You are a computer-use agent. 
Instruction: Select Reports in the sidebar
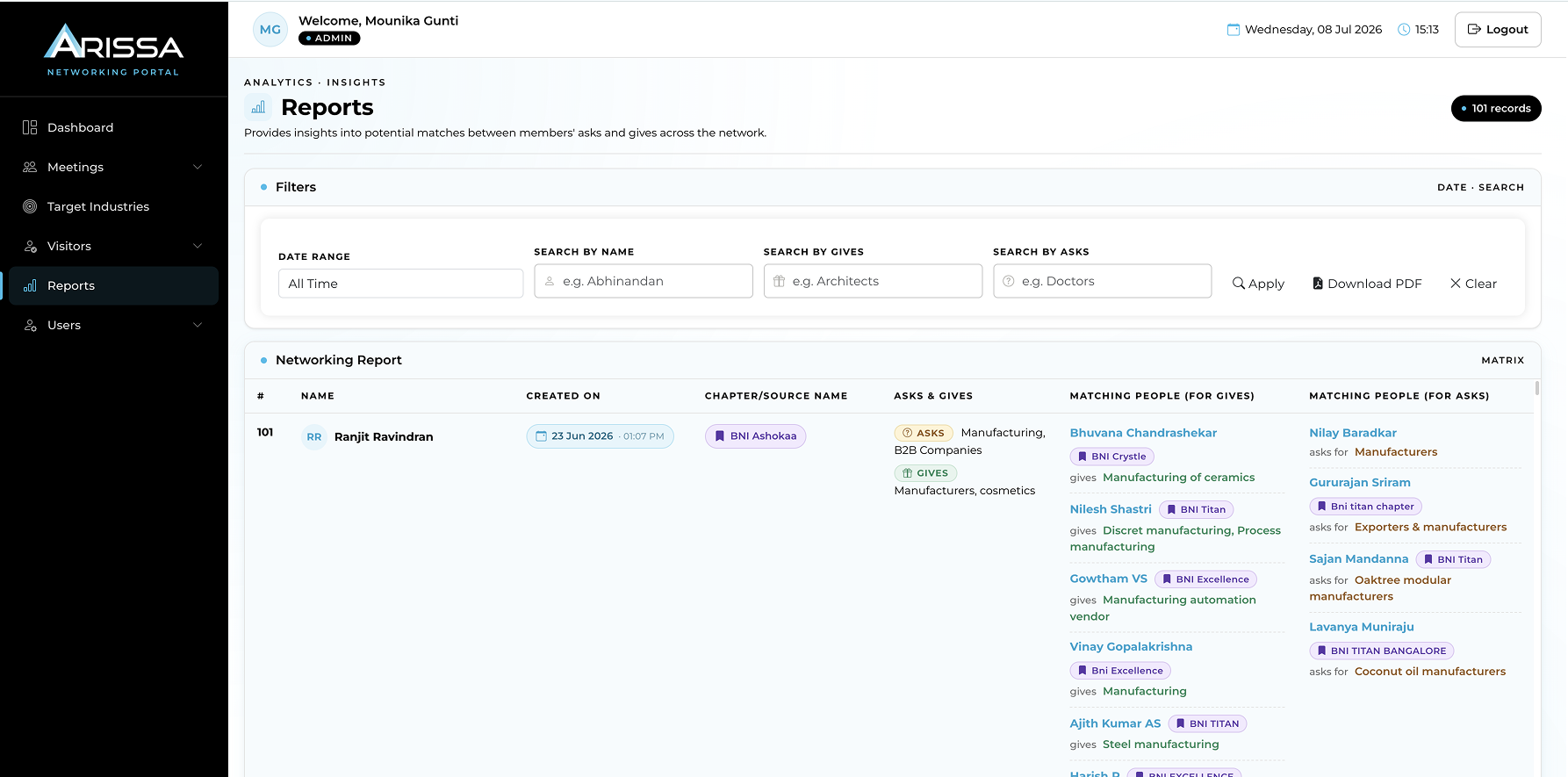tap(114, 285)
